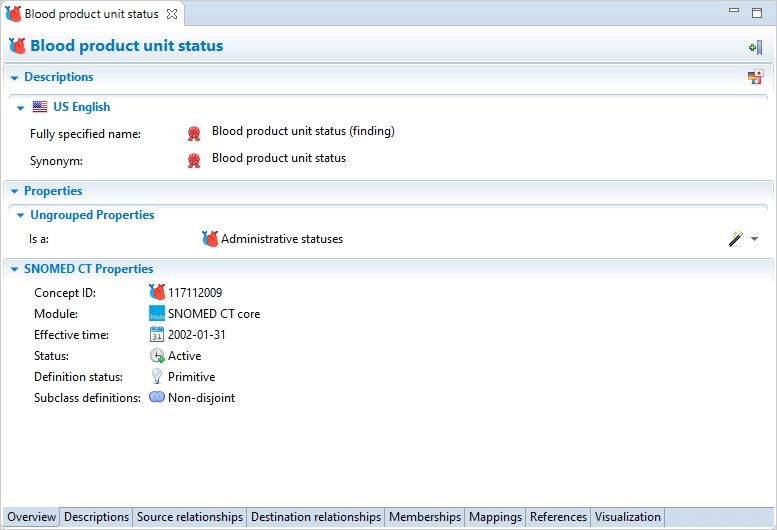Click the bookmark add icon in header

click(755, 47)
